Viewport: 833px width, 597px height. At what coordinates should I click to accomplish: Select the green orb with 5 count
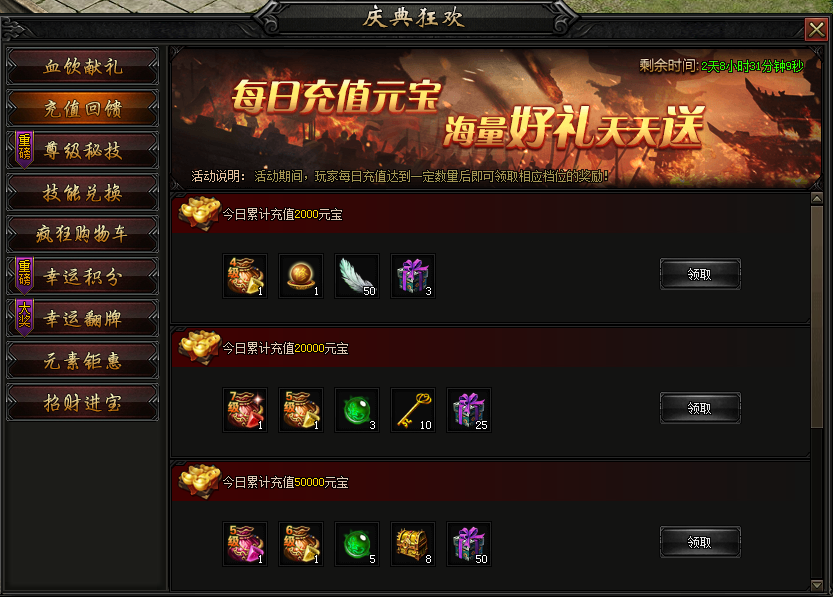click(x=357, y=543)
